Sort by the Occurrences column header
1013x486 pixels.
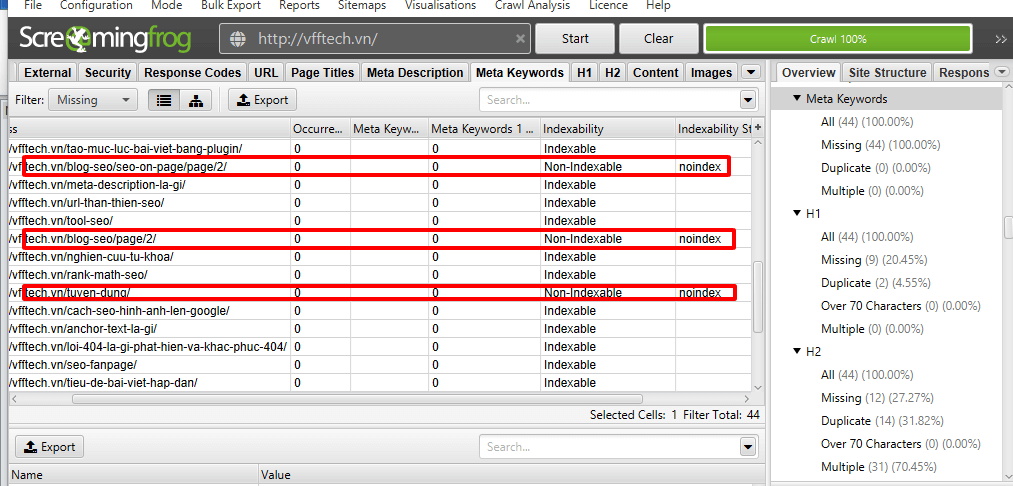coord(319,129)
